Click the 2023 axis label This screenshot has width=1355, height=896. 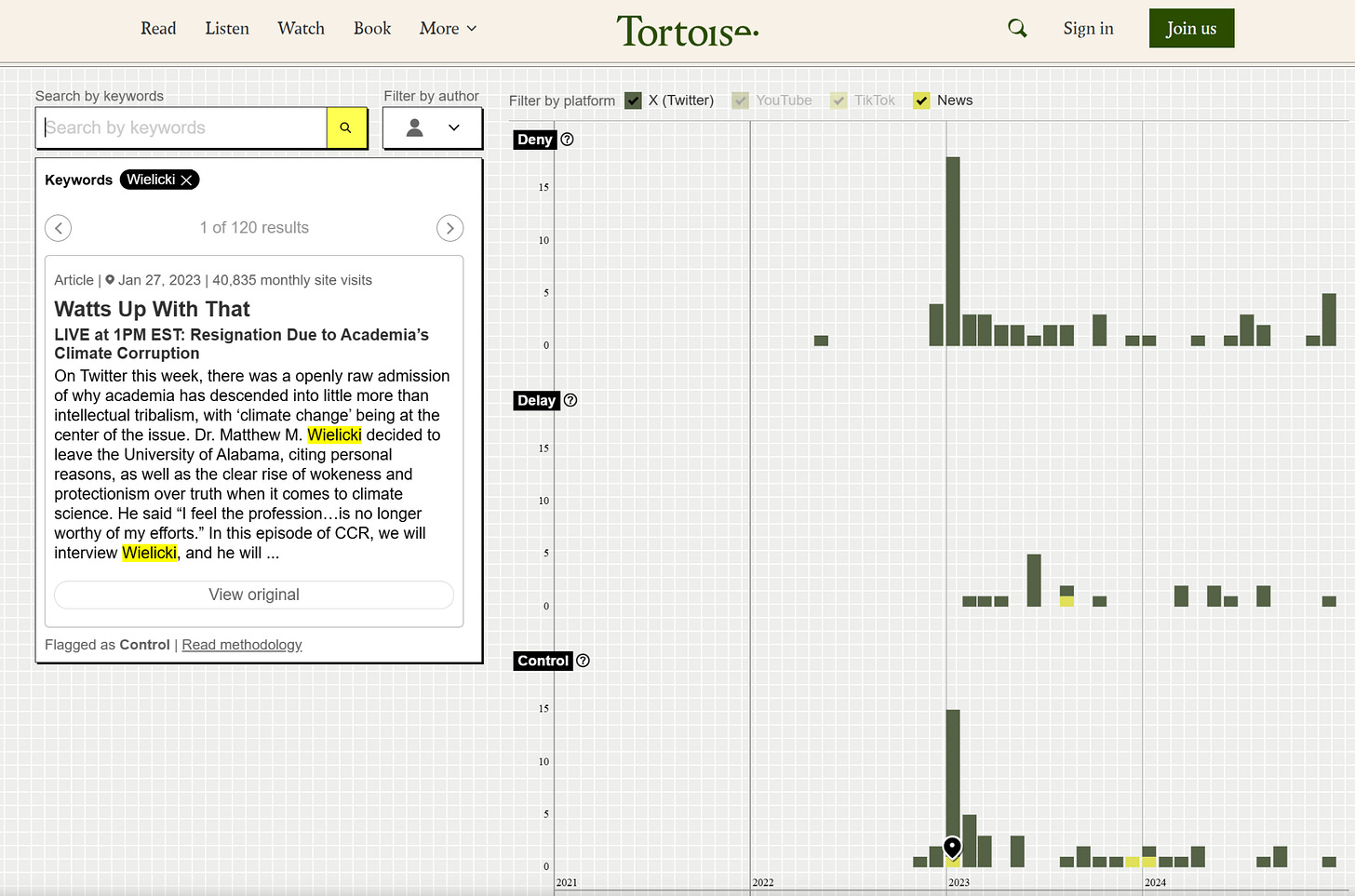tap(959, 883)
